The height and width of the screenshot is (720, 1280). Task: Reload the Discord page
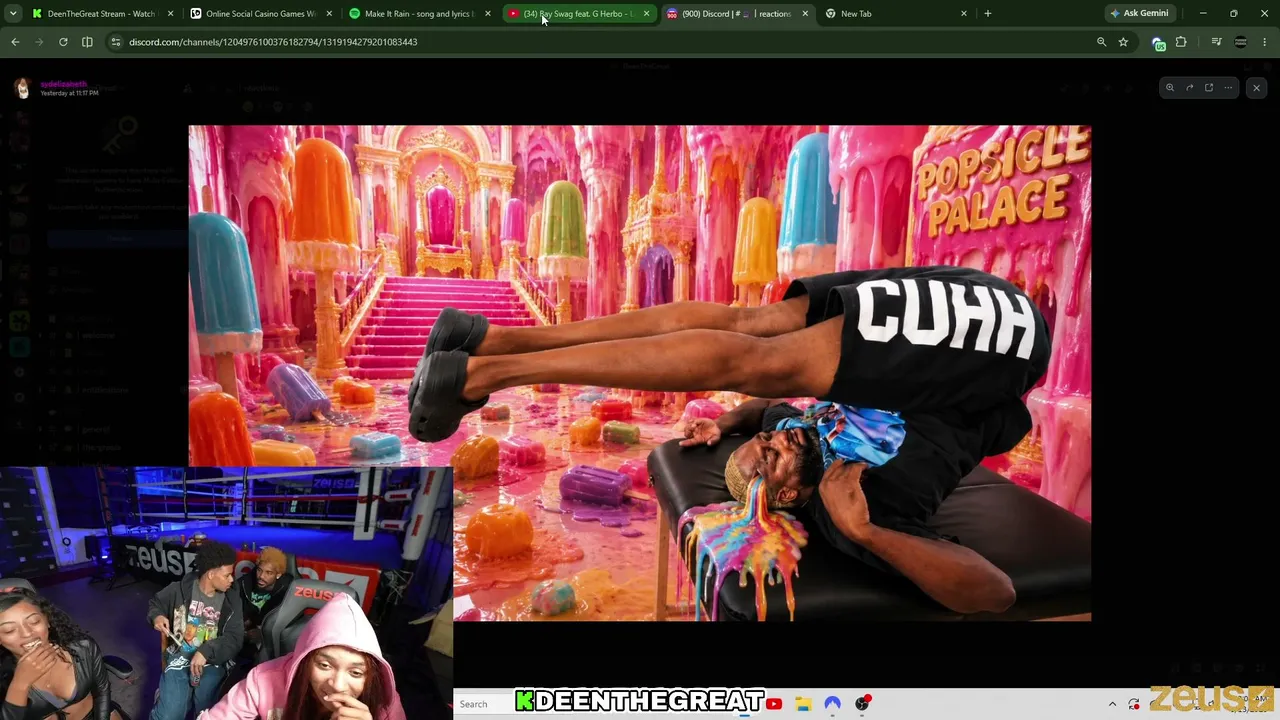coord(63,42)
